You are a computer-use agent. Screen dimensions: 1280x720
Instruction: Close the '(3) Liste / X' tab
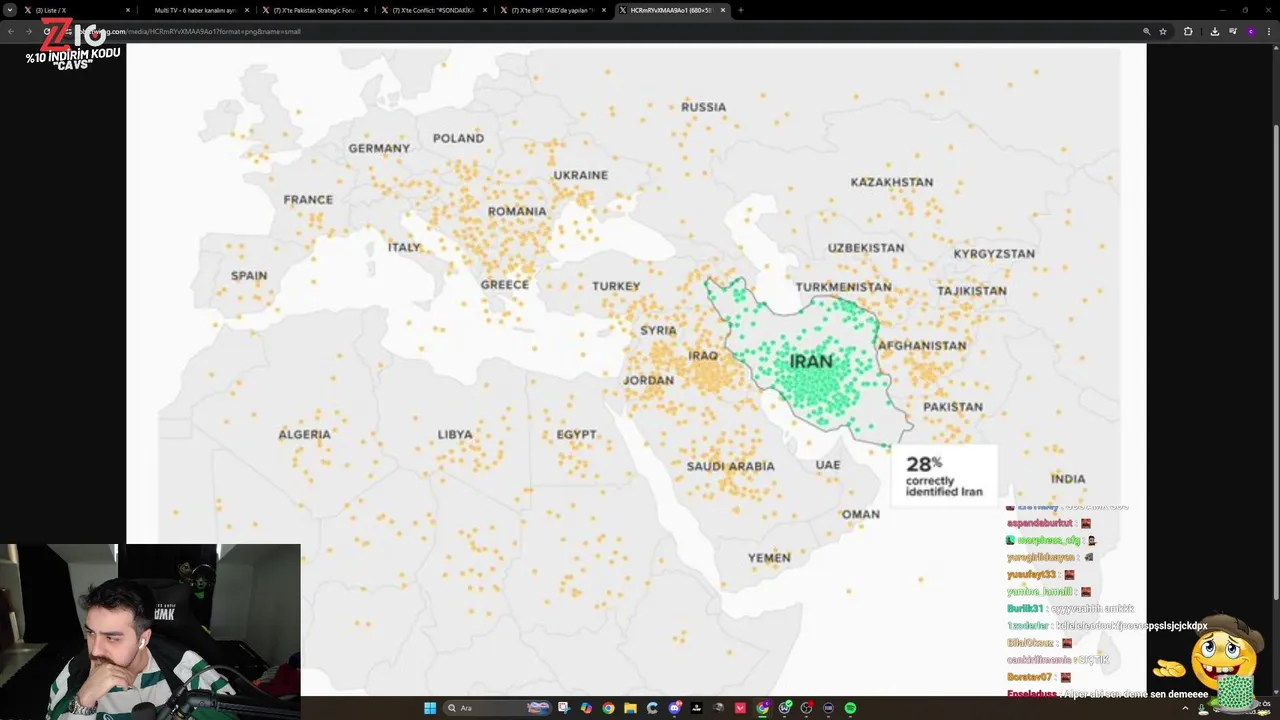[128, 10]
